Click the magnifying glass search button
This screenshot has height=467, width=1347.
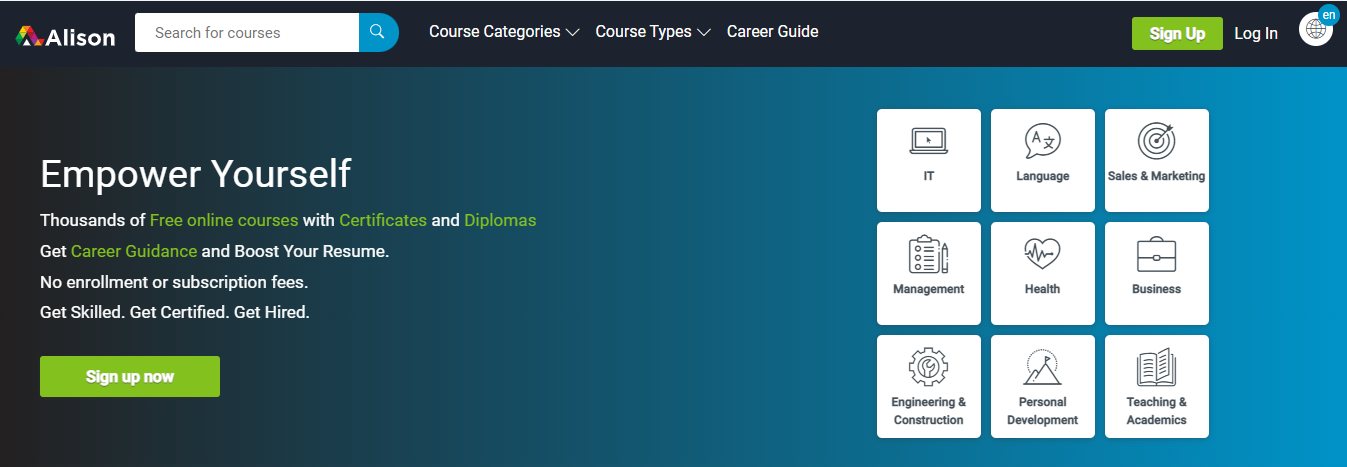378,33
